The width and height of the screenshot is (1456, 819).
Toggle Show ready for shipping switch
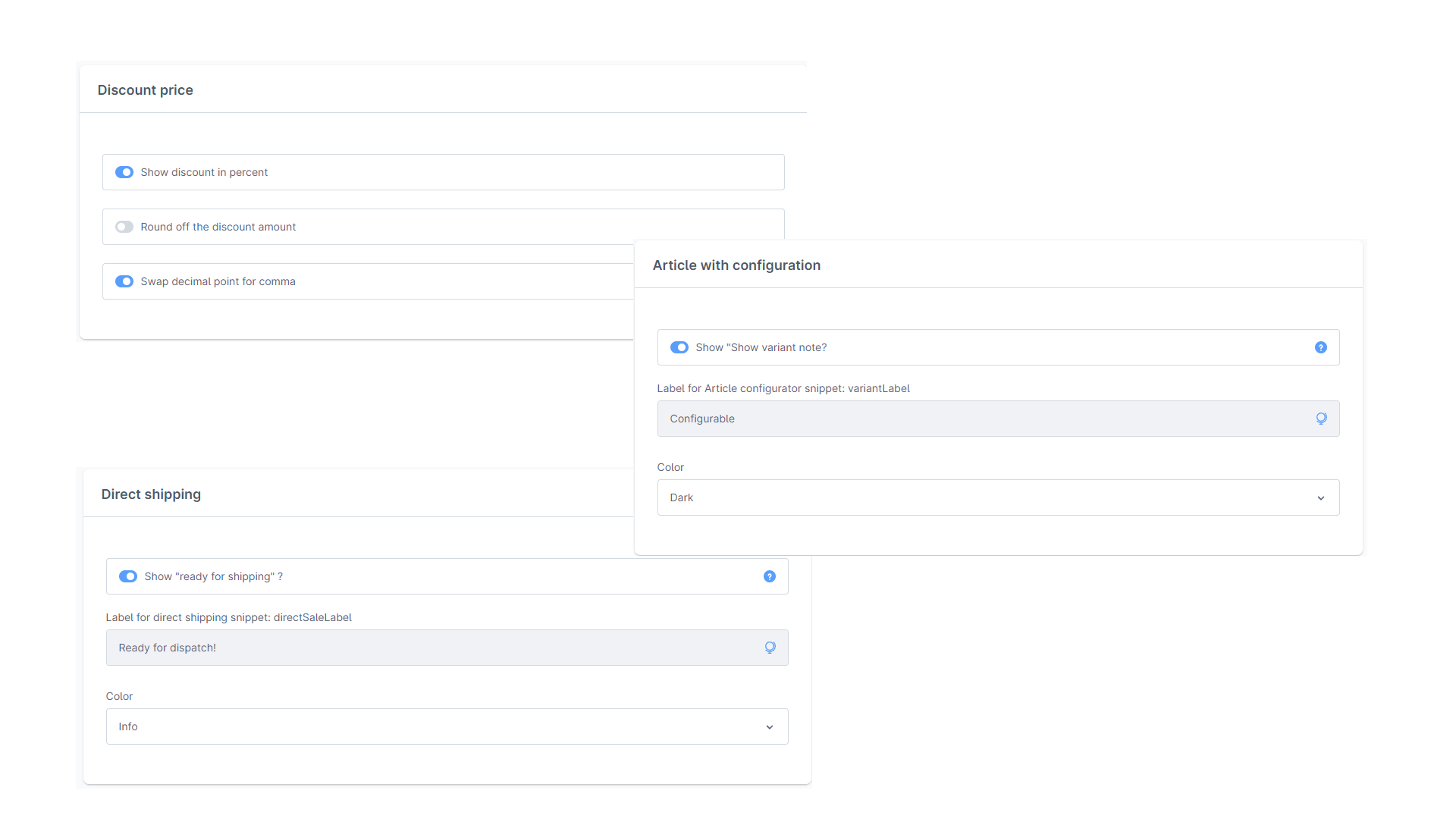128,576
